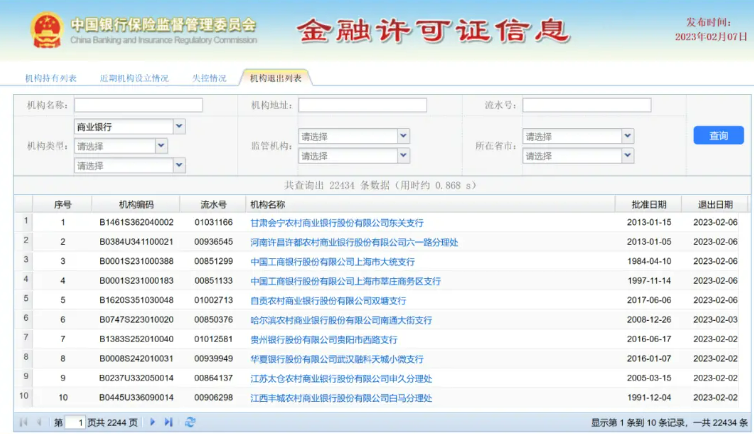Sort by 机构名称 column header
The width and height of the screenshot is (754, 434).
pos(430,205)
